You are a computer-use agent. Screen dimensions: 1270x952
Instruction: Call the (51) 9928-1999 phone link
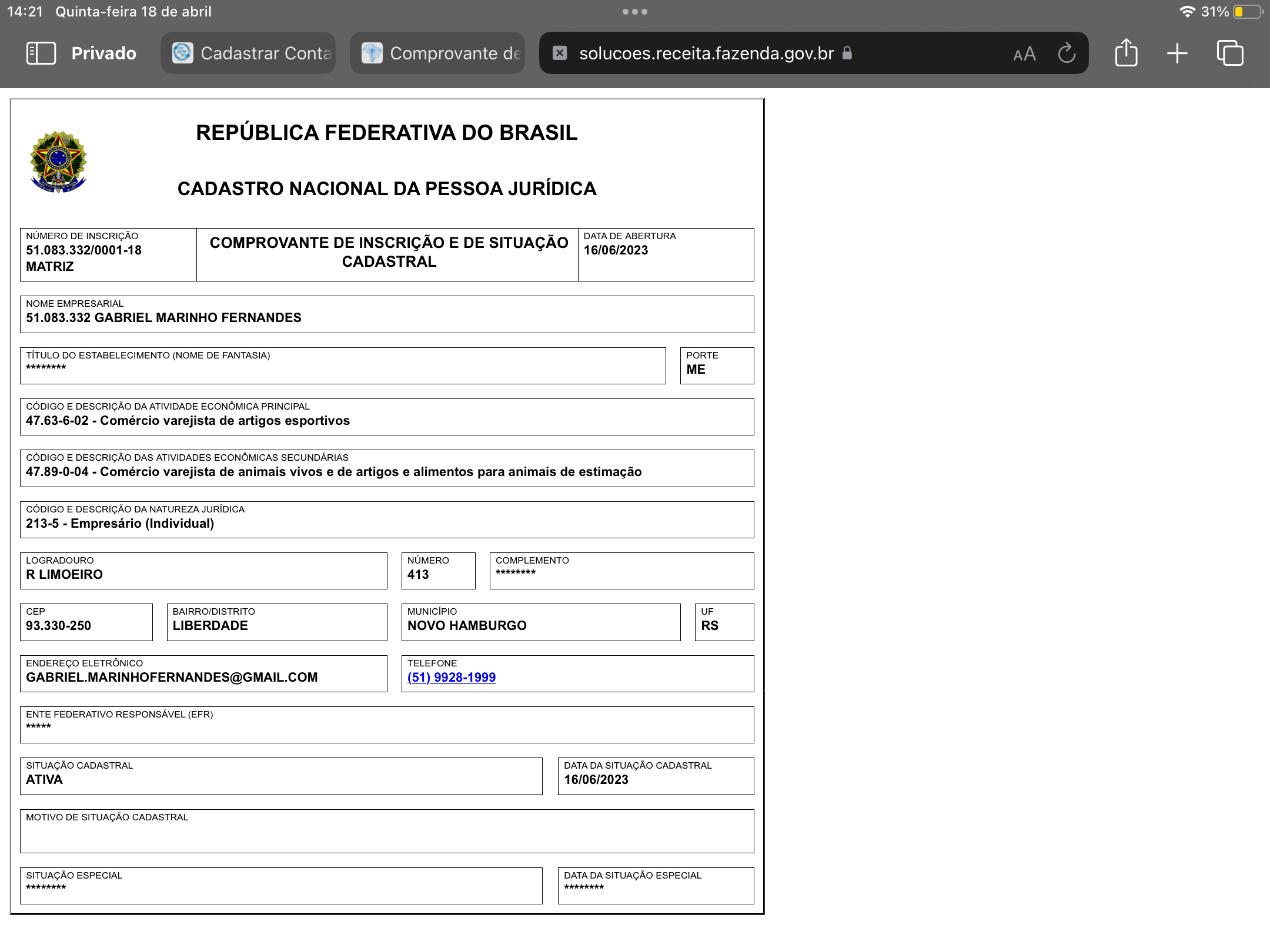[x=452, y=678]
